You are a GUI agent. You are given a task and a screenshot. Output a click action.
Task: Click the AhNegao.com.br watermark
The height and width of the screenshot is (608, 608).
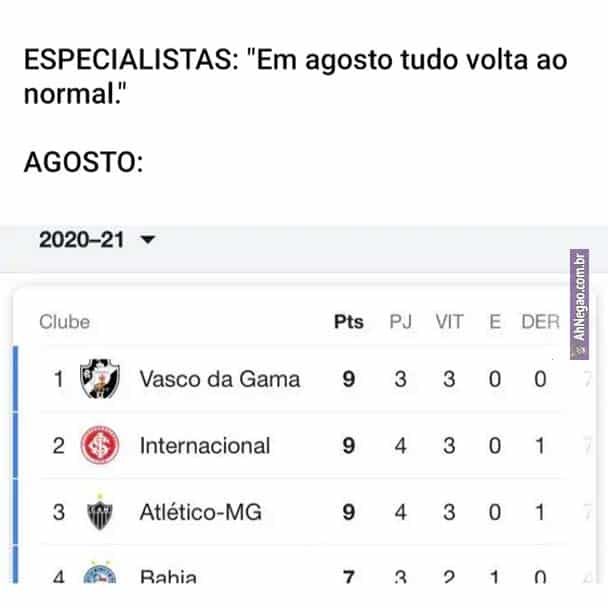click(578, 302)
